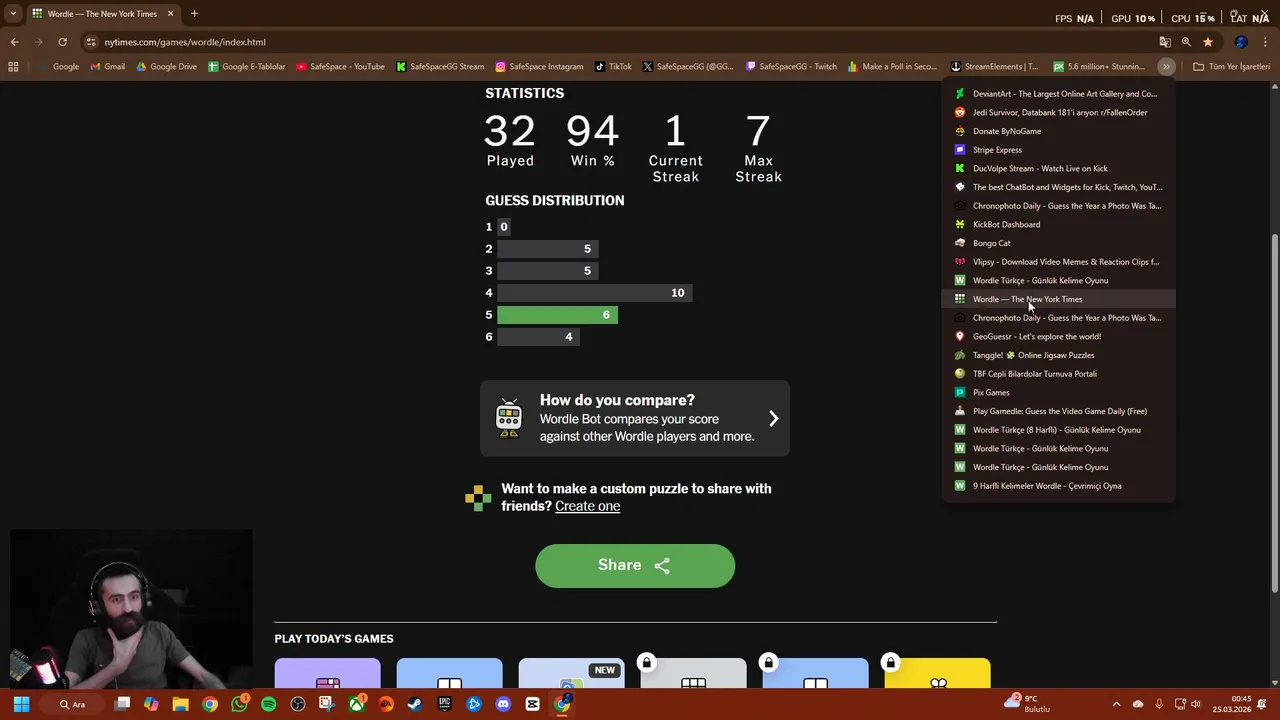Close the Wordle browser tab
Viewport: 1280px width, 720px height.
click(170, 14)
